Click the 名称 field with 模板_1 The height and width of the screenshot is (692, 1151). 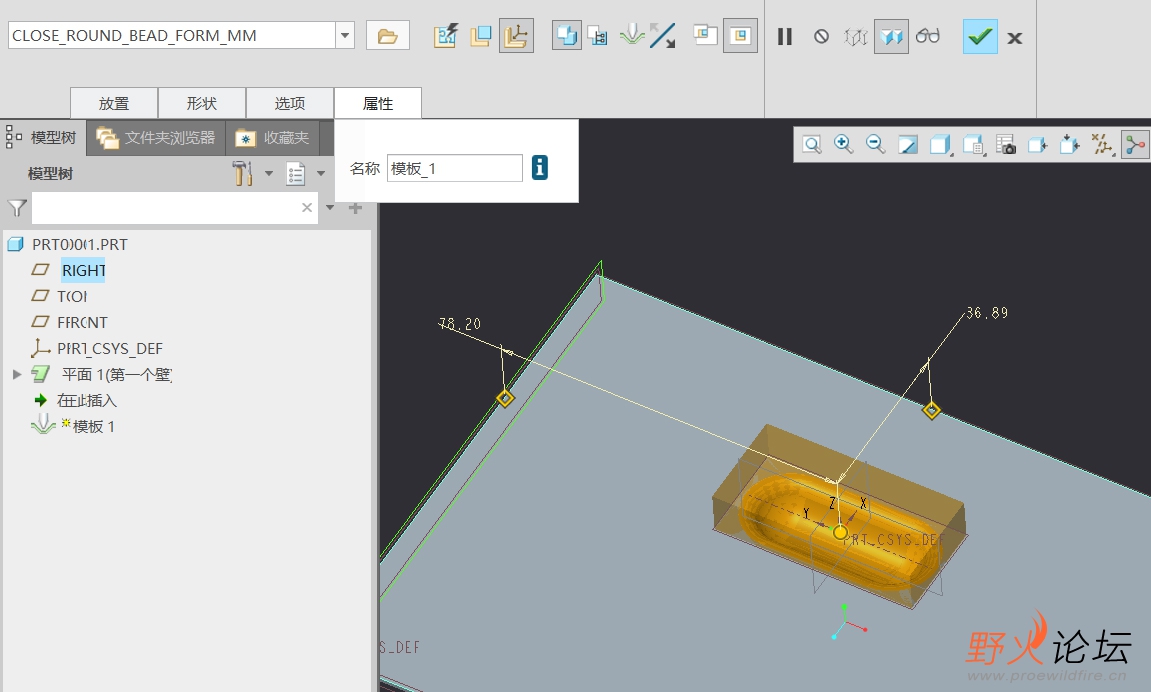(454, 168)
